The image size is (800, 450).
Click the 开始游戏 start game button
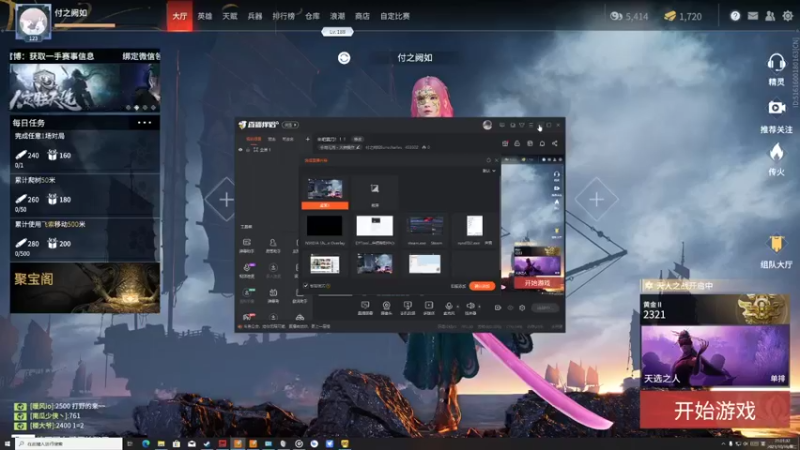click(x=714, y=410)
